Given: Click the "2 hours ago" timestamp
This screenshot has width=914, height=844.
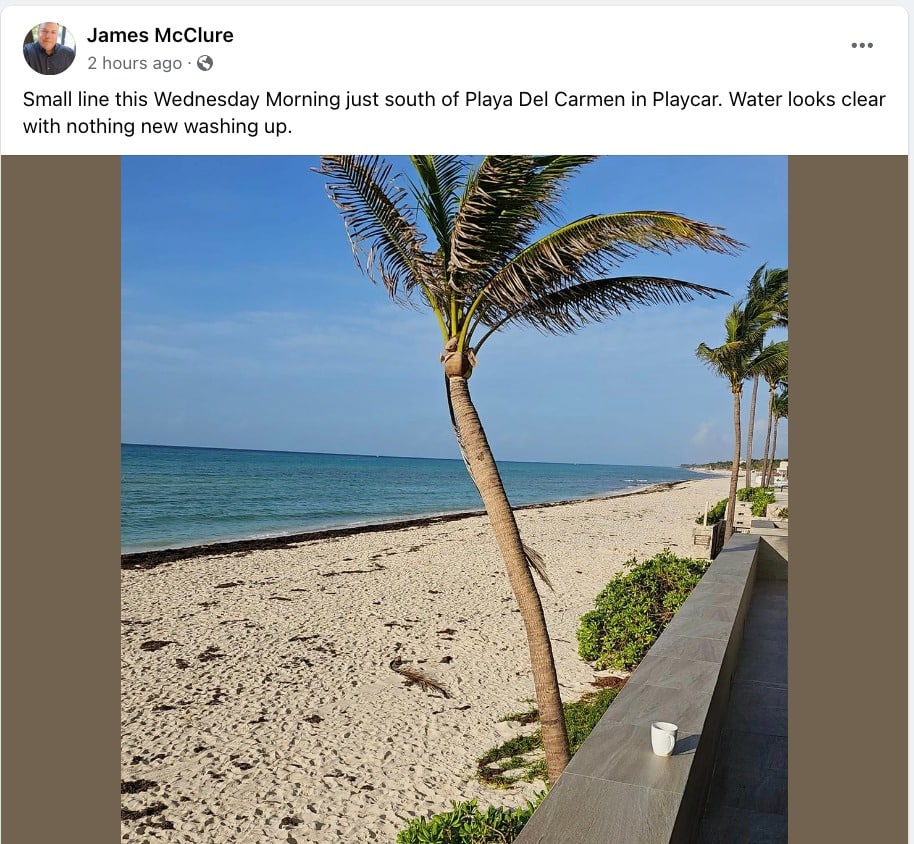Looking at the screenshot, I should [x=134, y=63].
